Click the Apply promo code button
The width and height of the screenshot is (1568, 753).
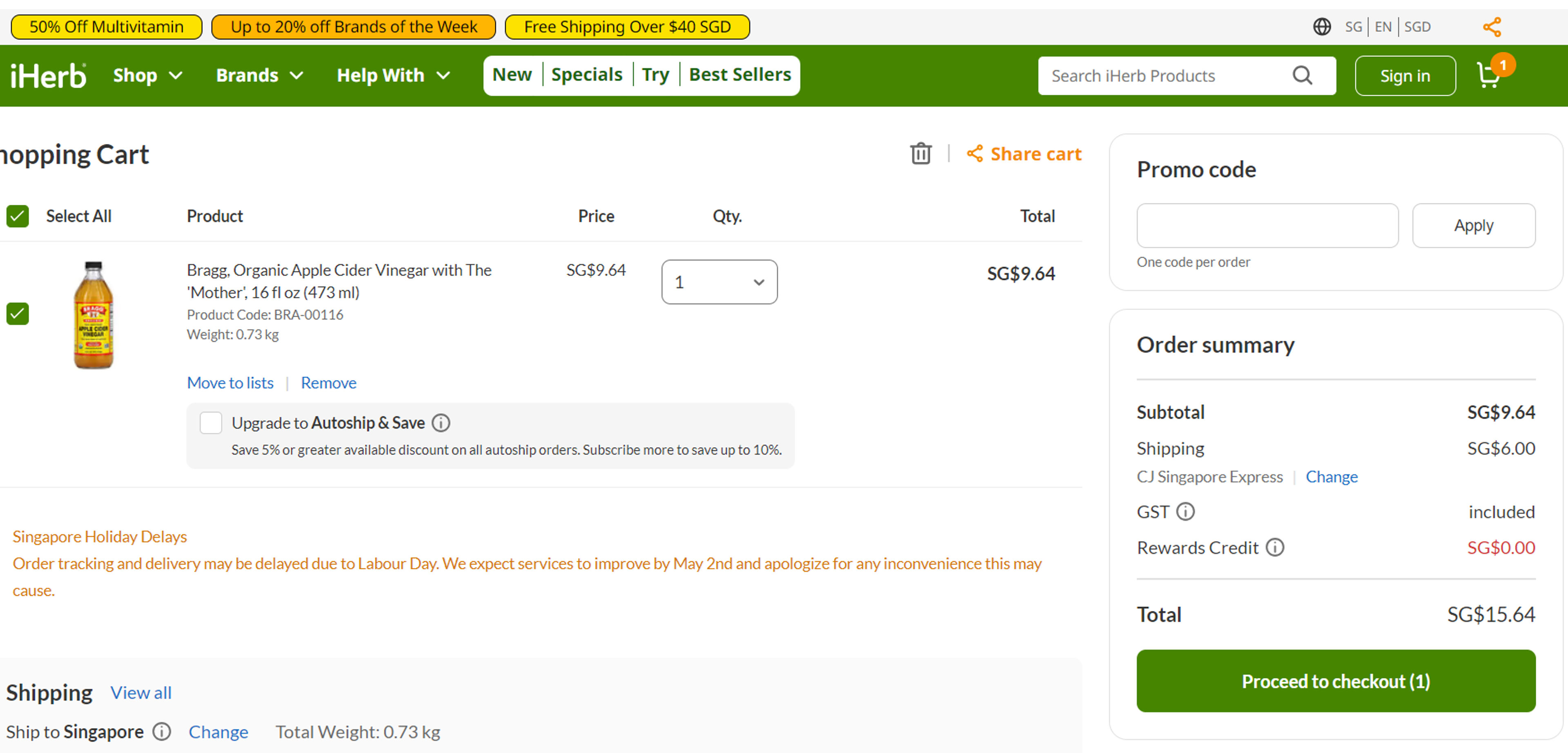click(x=1474, y=226)
